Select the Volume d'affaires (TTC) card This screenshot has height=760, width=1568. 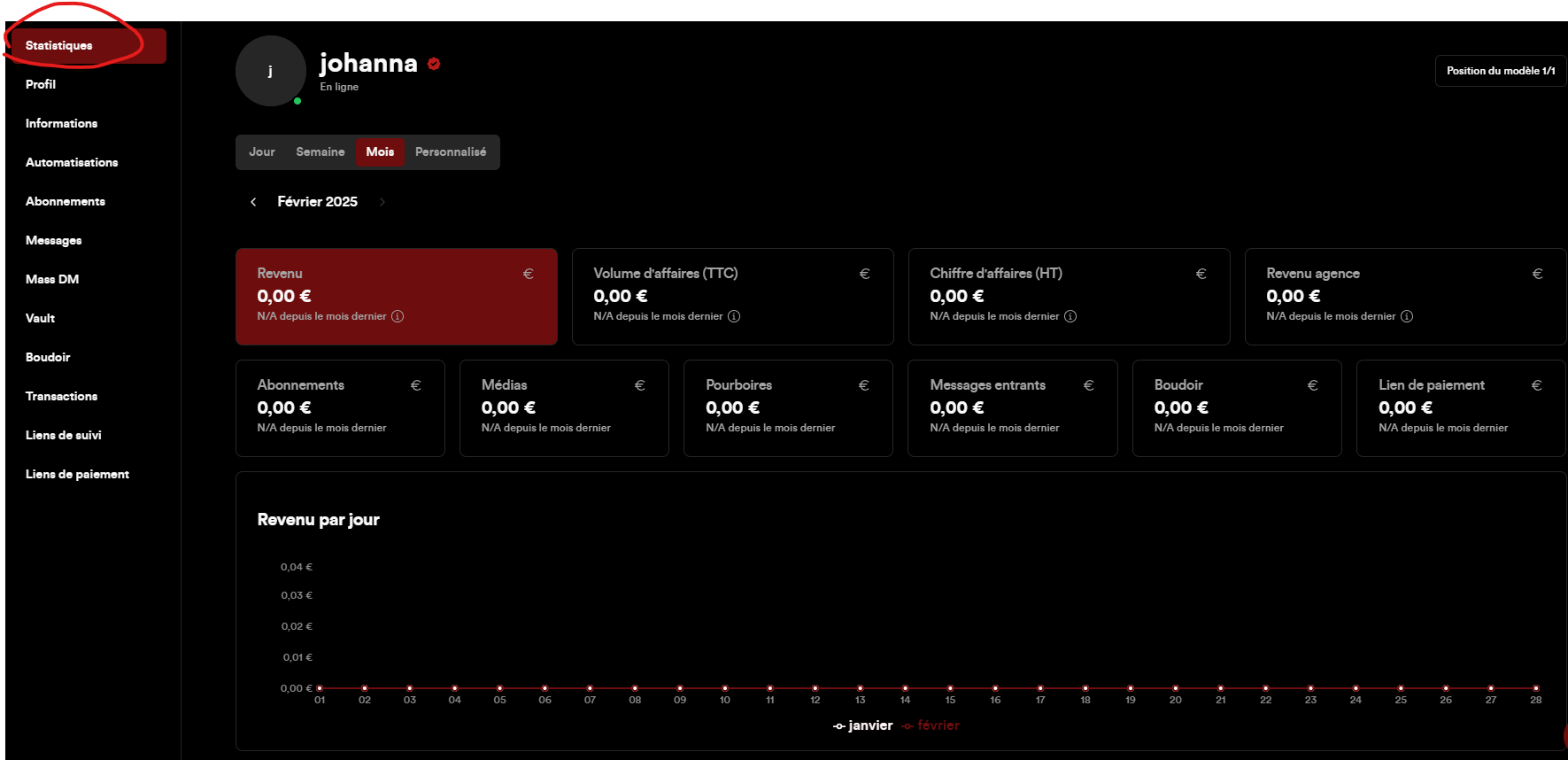(733, 297)
